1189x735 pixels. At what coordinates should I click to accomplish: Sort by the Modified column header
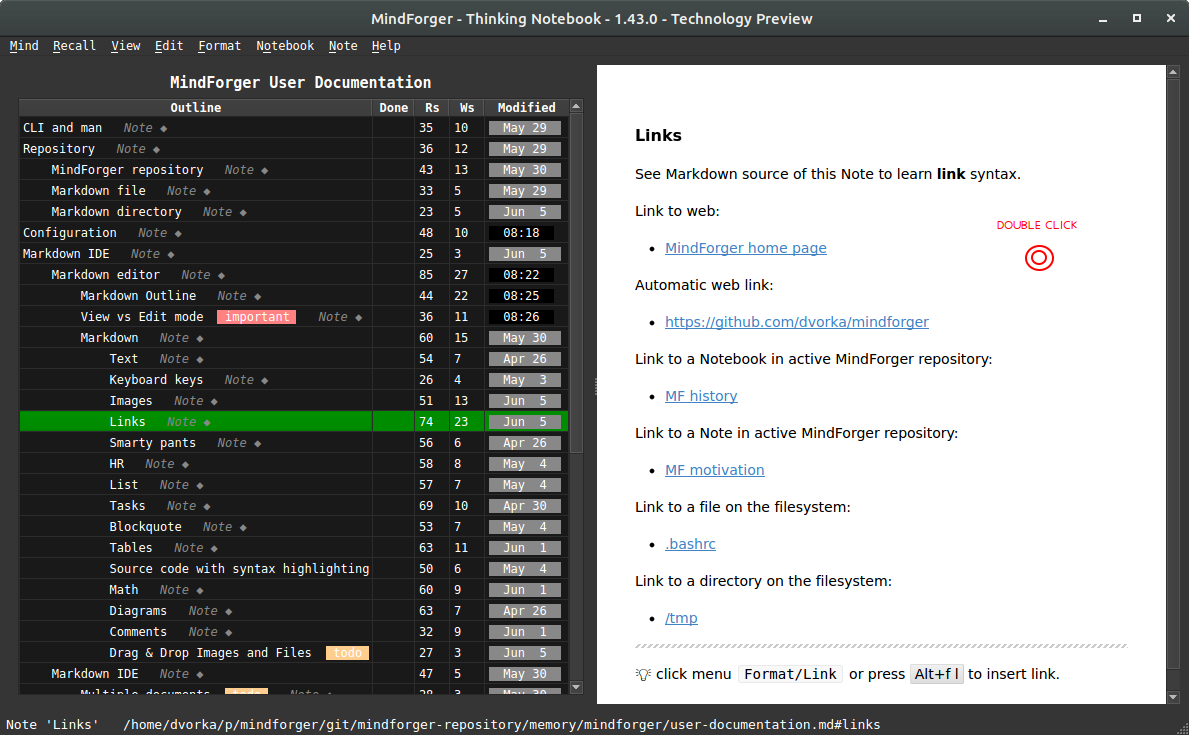526,108
